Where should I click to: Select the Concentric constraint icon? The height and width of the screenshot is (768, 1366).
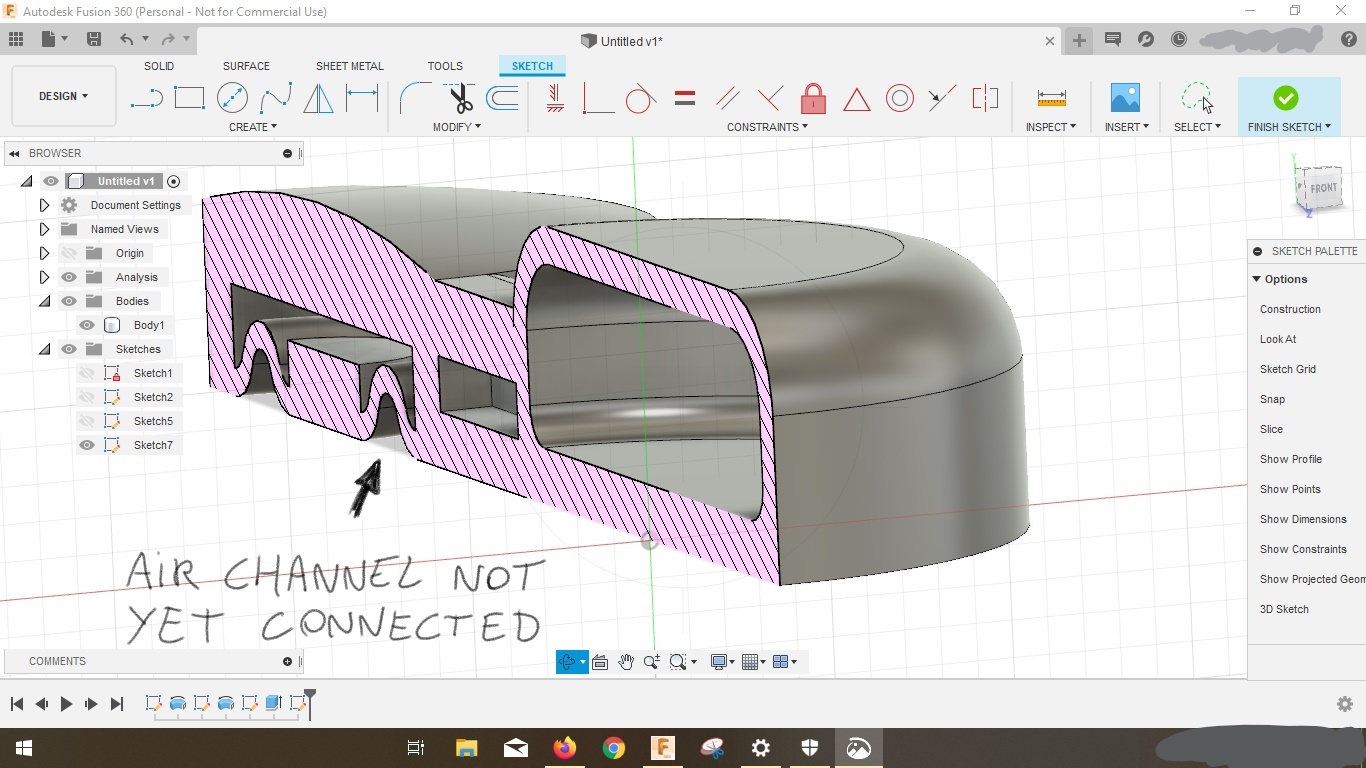click(x=899, y=98)
